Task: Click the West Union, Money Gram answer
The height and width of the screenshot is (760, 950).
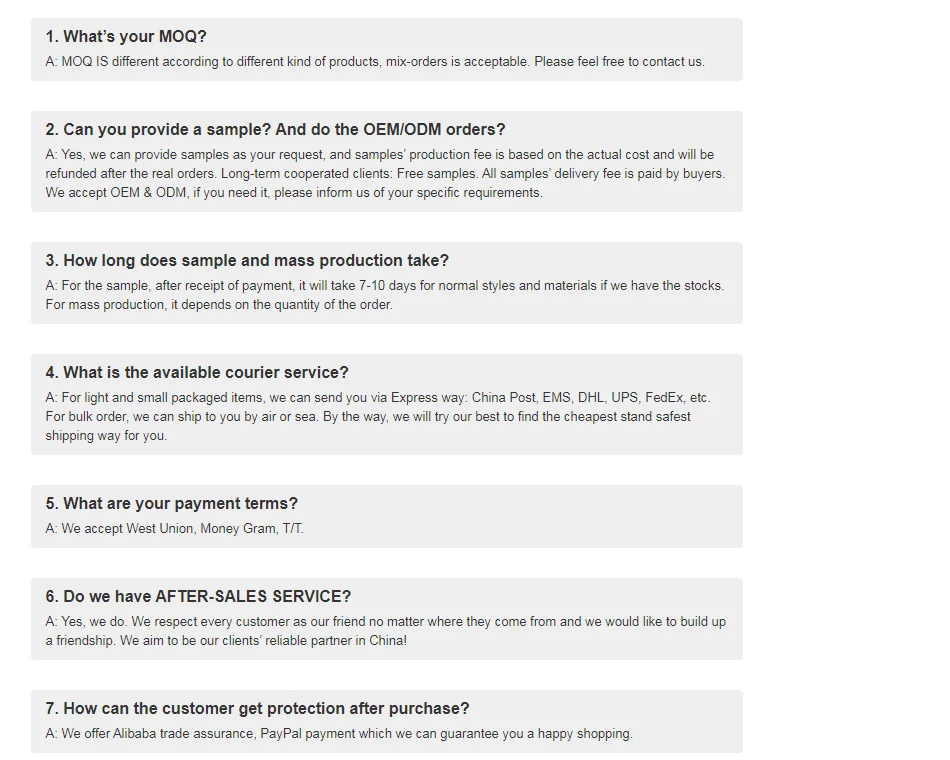Action: (174, 528)
